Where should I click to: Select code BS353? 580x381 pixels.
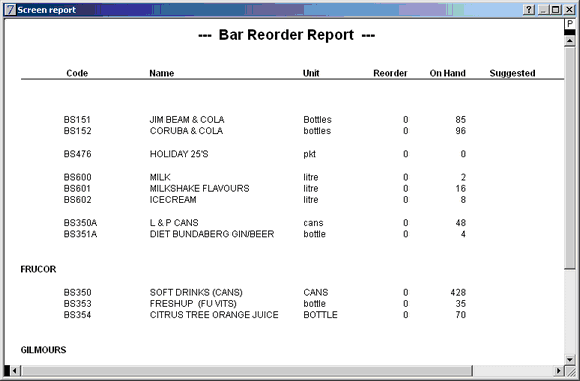77,303
